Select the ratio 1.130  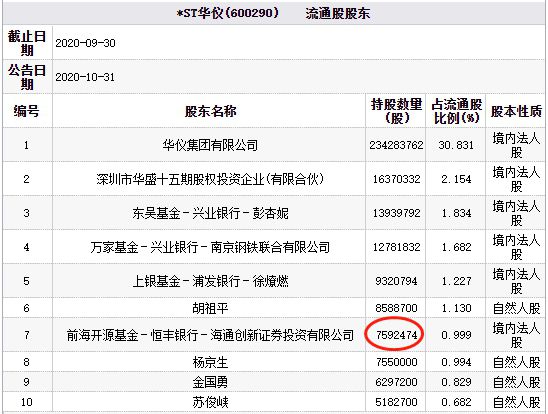coord(456,308)
